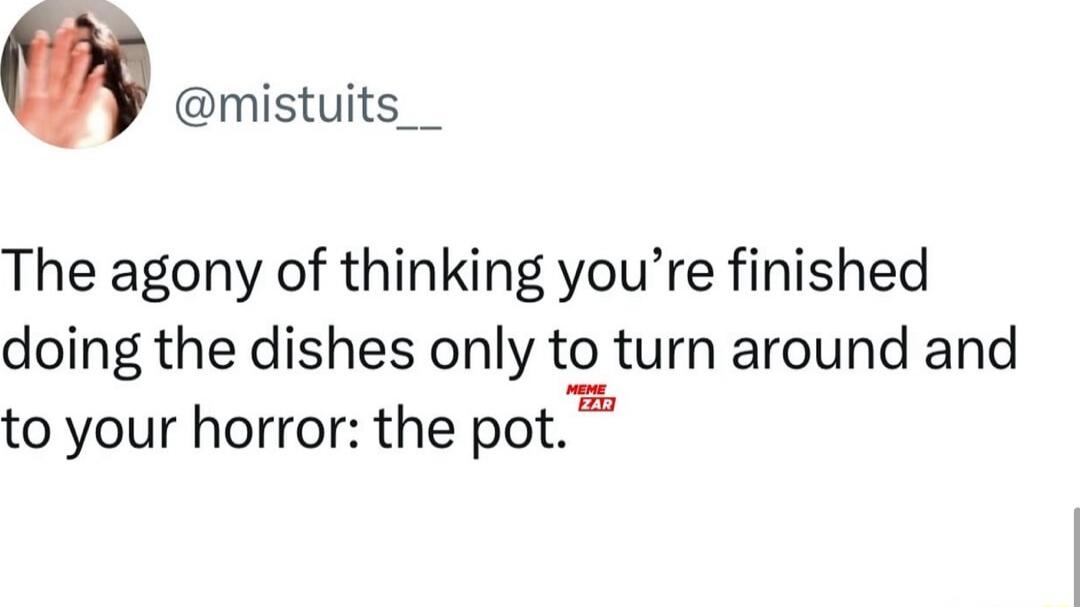Click the word "you're" in the tweet
The width and height of the screenshot is (1080, 607).
click(x=636, y=273)
